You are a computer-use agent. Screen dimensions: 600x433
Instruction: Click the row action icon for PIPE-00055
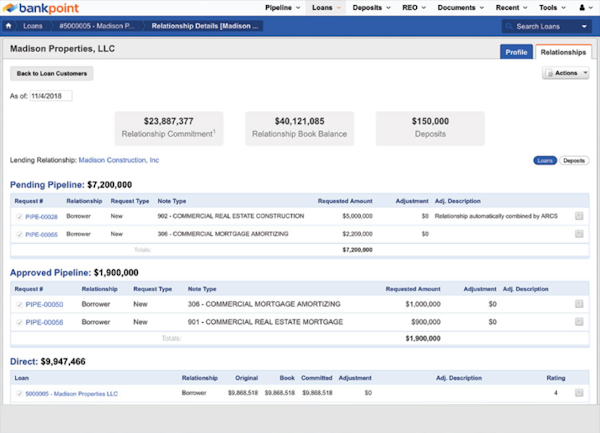[580, 234]
